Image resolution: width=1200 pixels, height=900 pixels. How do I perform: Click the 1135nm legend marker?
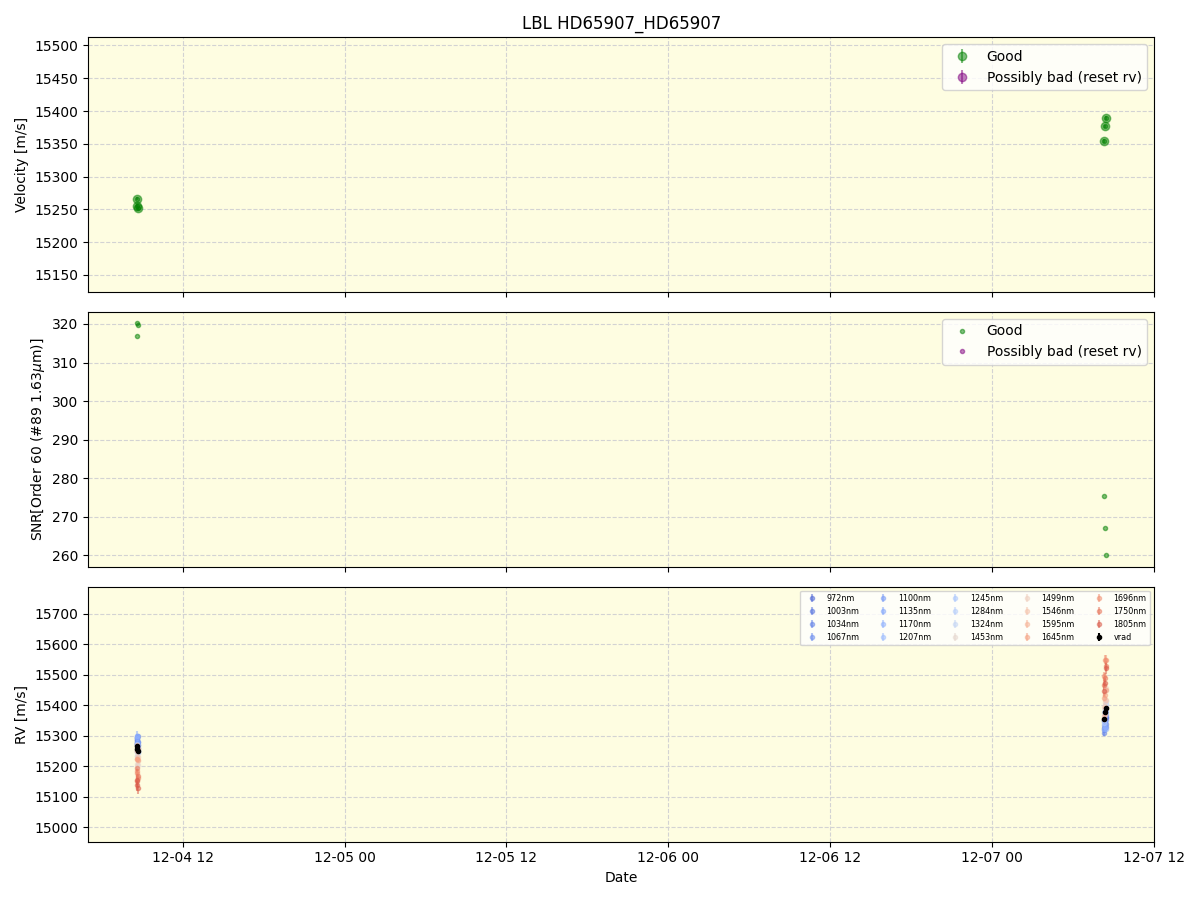(884, 611)
